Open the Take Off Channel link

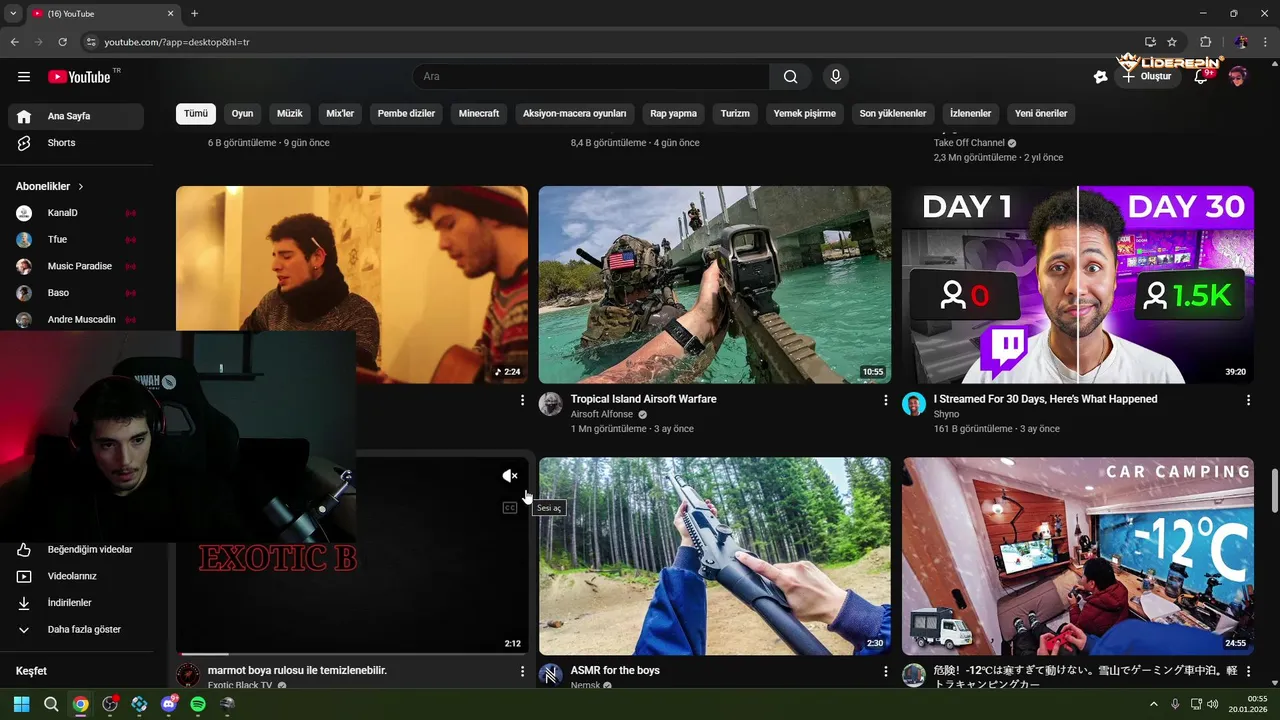pos(969,143)
